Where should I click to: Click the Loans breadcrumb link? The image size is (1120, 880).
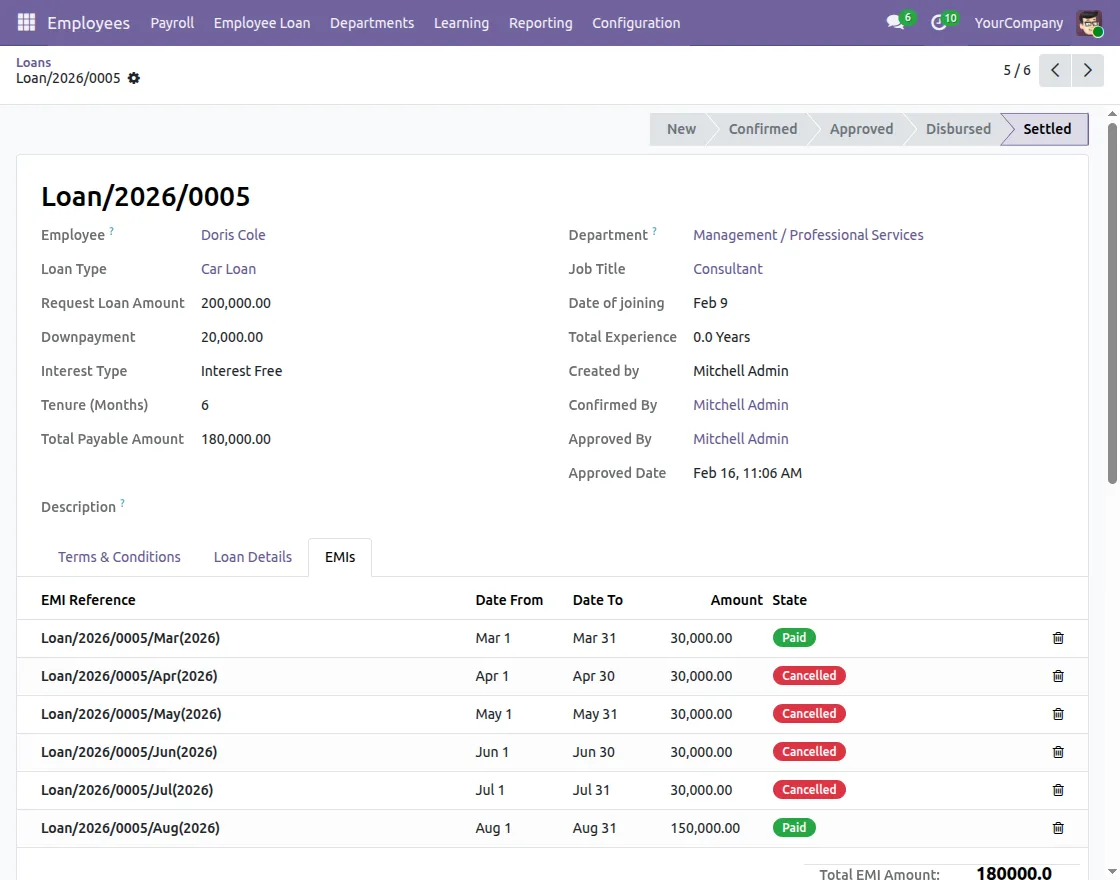pos(33,62)
